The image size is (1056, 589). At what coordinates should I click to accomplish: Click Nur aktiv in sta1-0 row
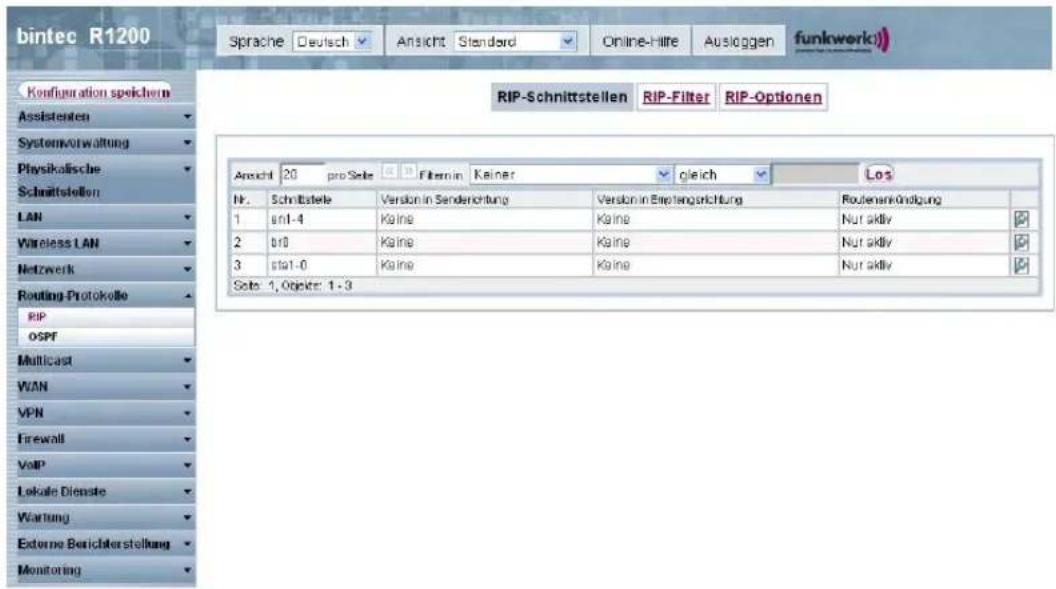tap(867, 265)
